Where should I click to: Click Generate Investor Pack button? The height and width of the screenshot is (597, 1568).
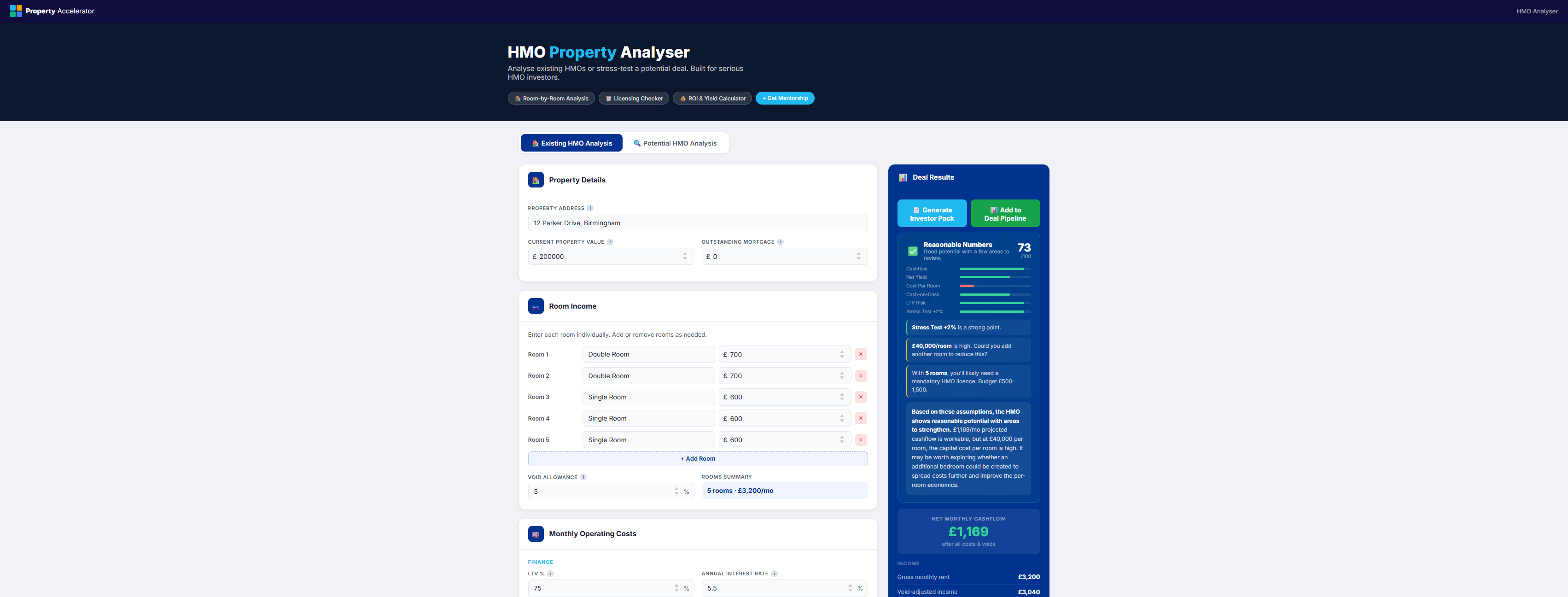(932, 214)
